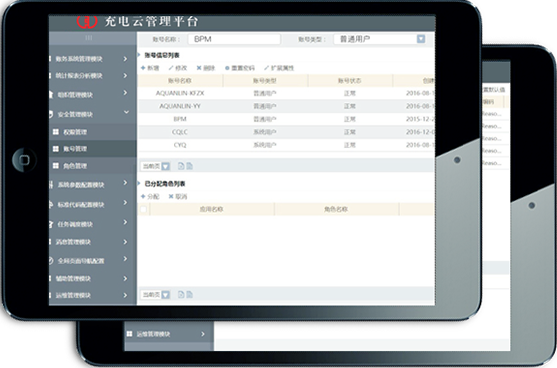Image resolution: width=557 pixels, height=368 pixels.
Task: Click the icon left of 安全管理模块
Action: (52, 114)
